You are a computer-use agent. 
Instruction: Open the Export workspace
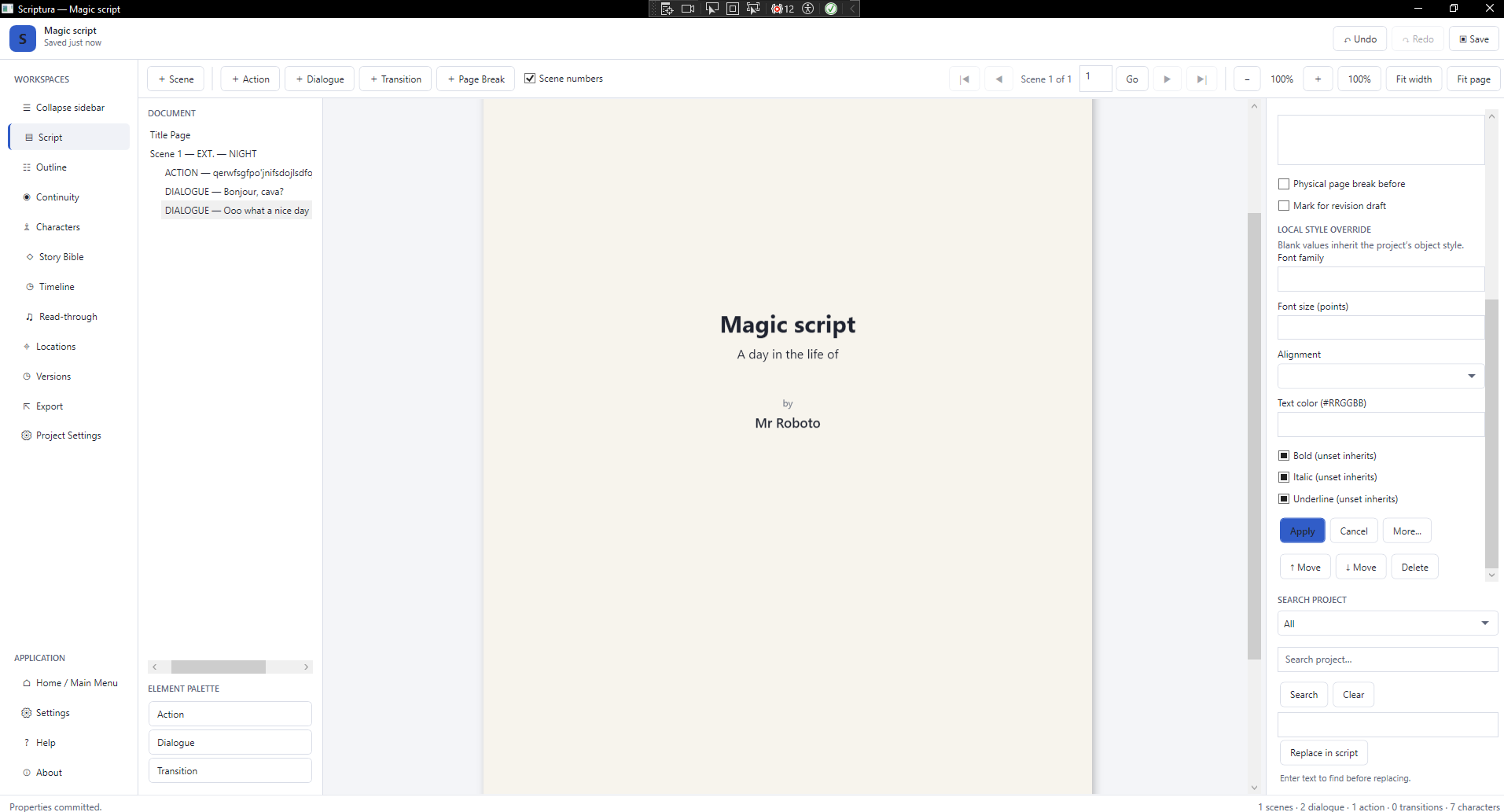click(69, 406)
